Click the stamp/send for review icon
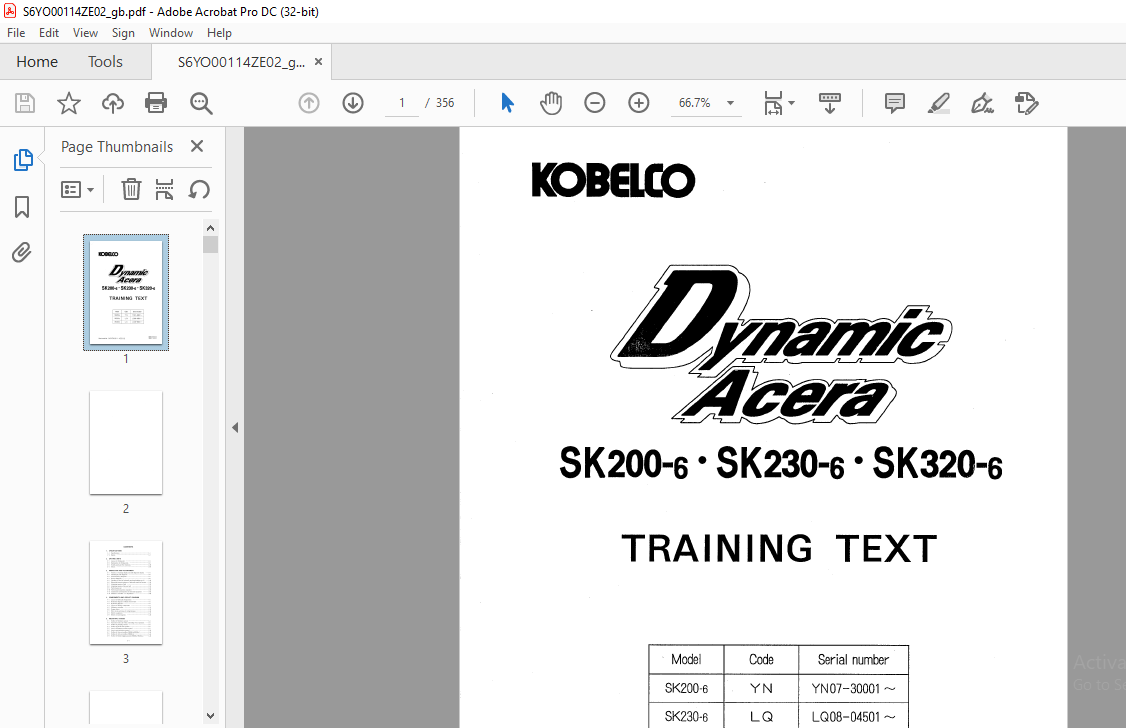 1026,103
